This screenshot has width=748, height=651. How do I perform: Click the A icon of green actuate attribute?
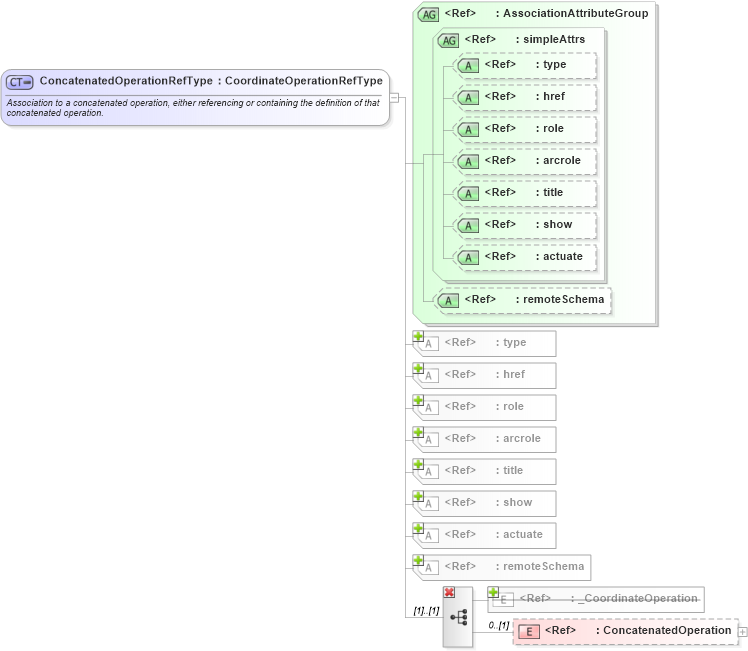tap(468, 258)
